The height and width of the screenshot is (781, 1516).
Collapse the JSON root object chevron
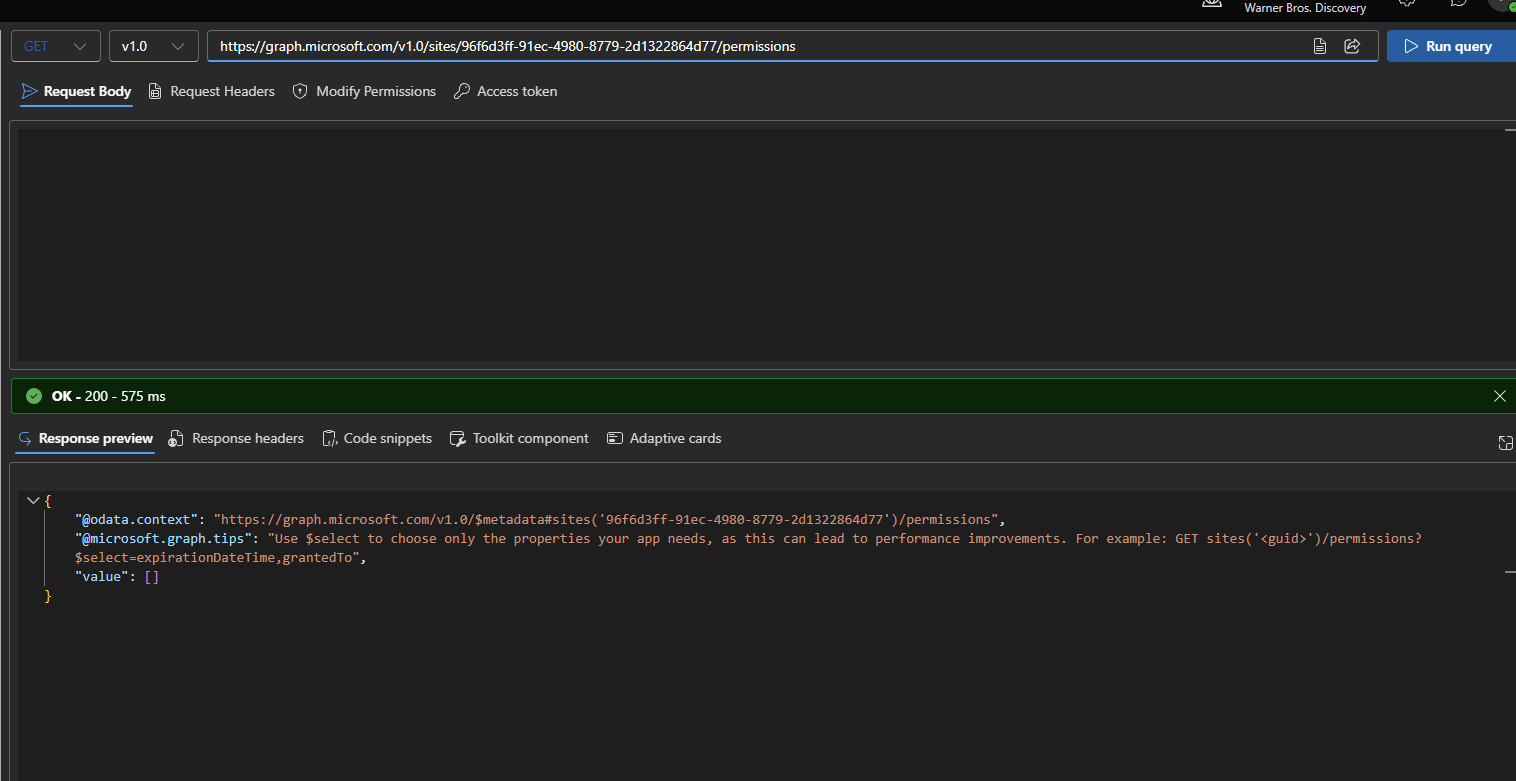[33, 500]
